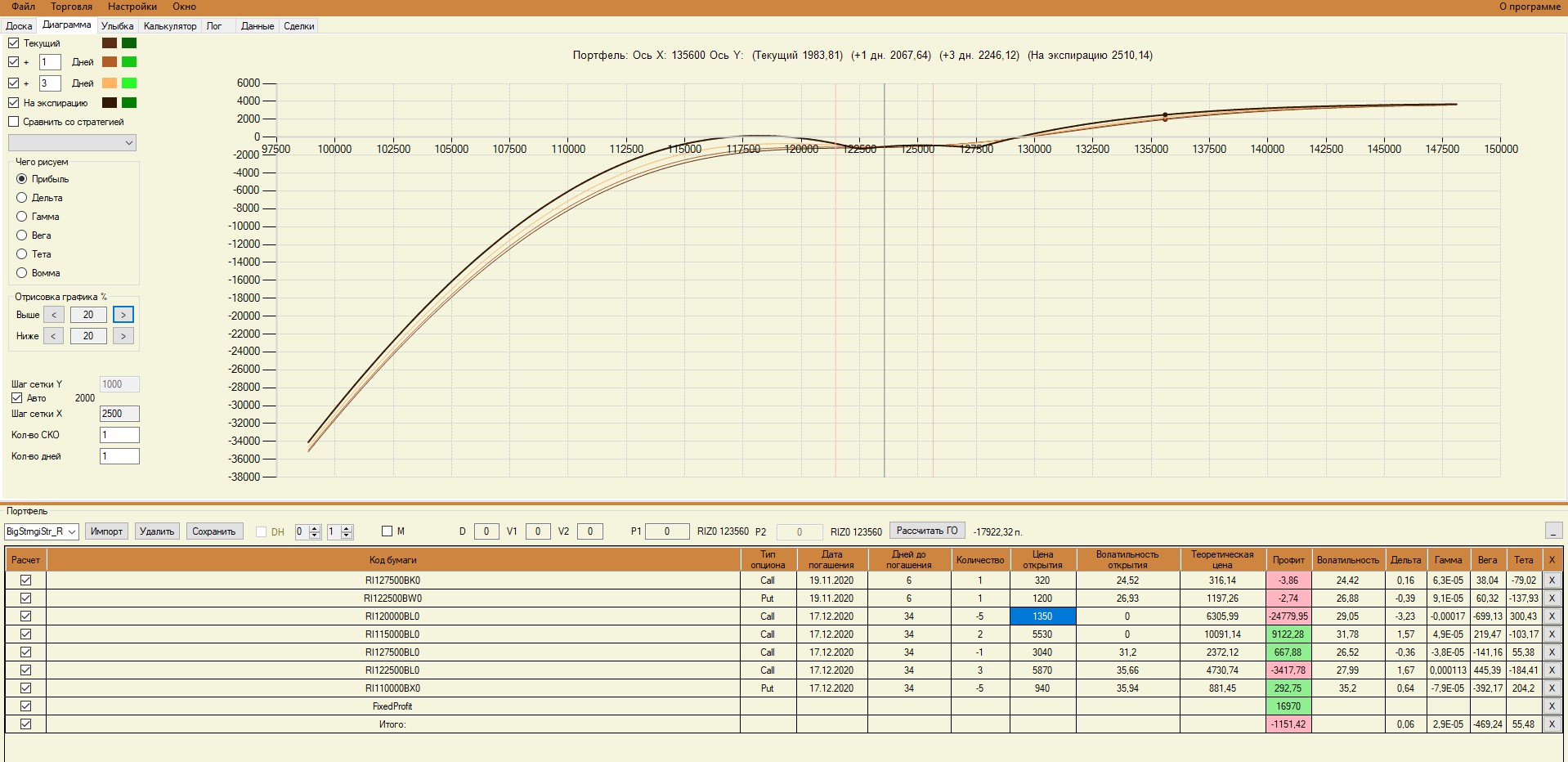
Task: Increase the Выше chart percentage
Action: tap(123, 315)
